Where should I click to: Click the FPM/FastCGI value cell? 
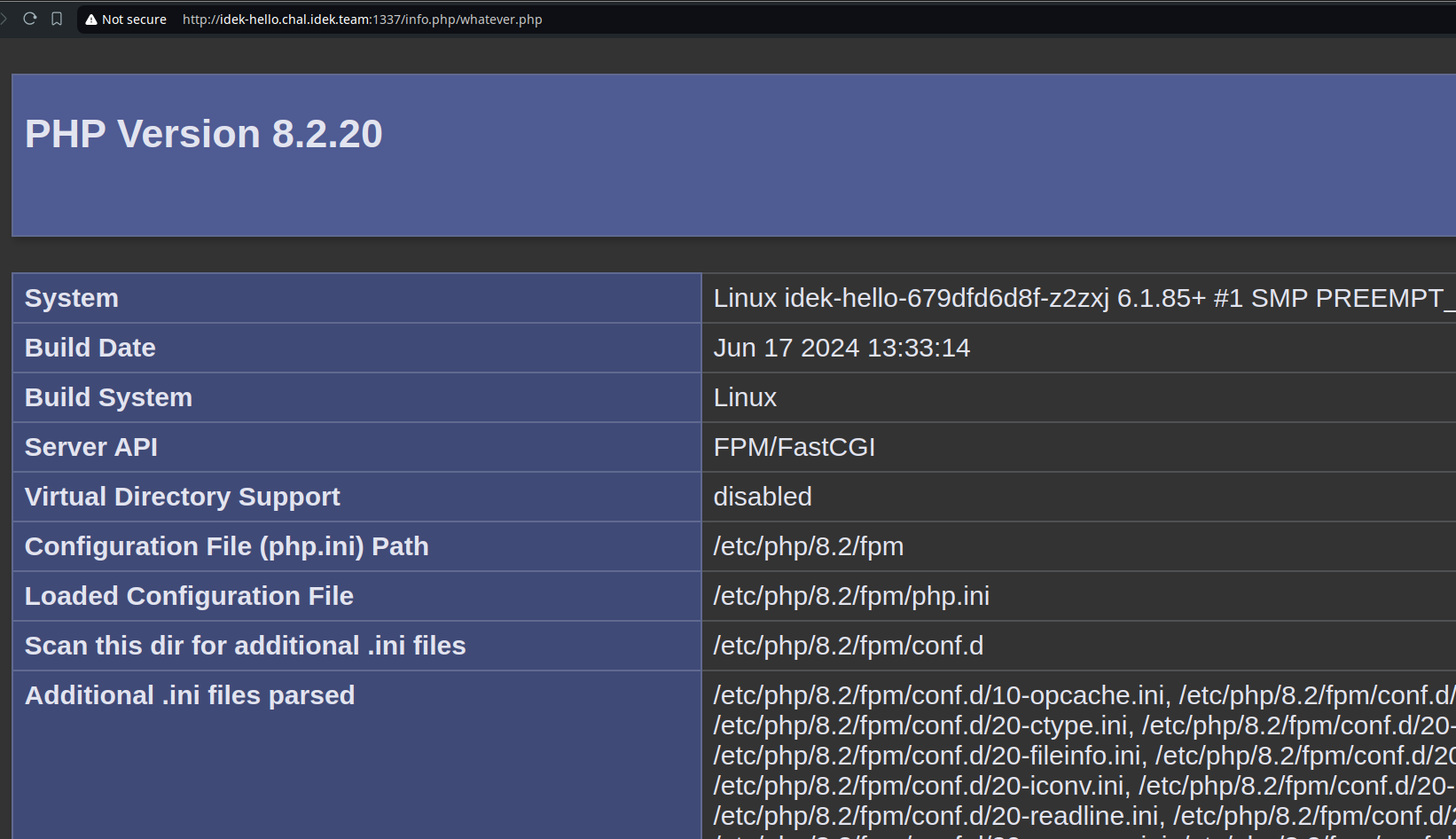tap(794, 447)
